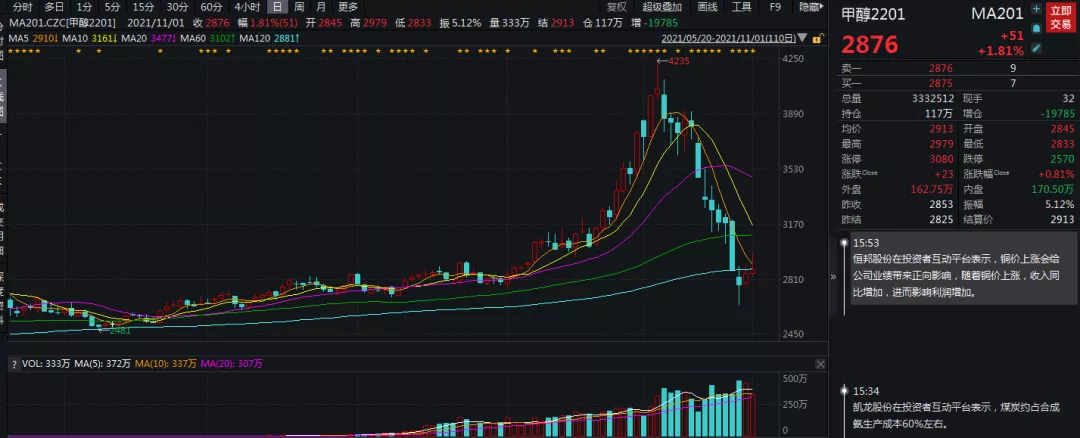Open the 复权 adjustment menu

click(x=617, y=8)
